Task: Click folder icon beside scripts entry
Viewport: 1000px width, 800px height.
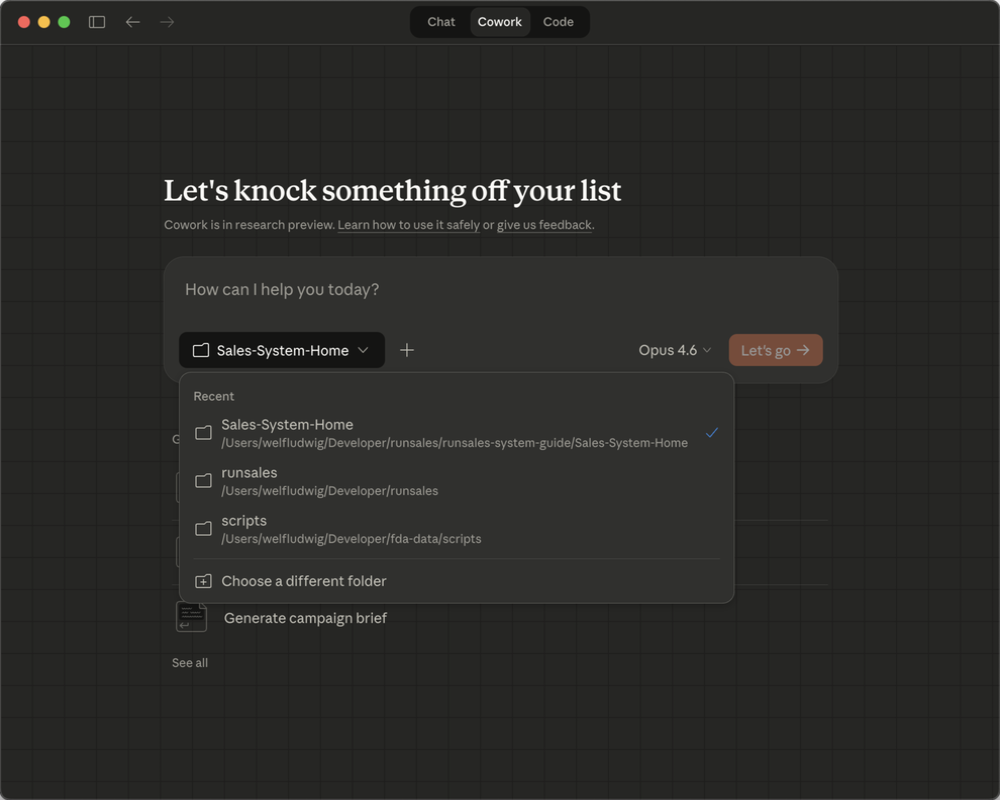Action: click(203, 529)
